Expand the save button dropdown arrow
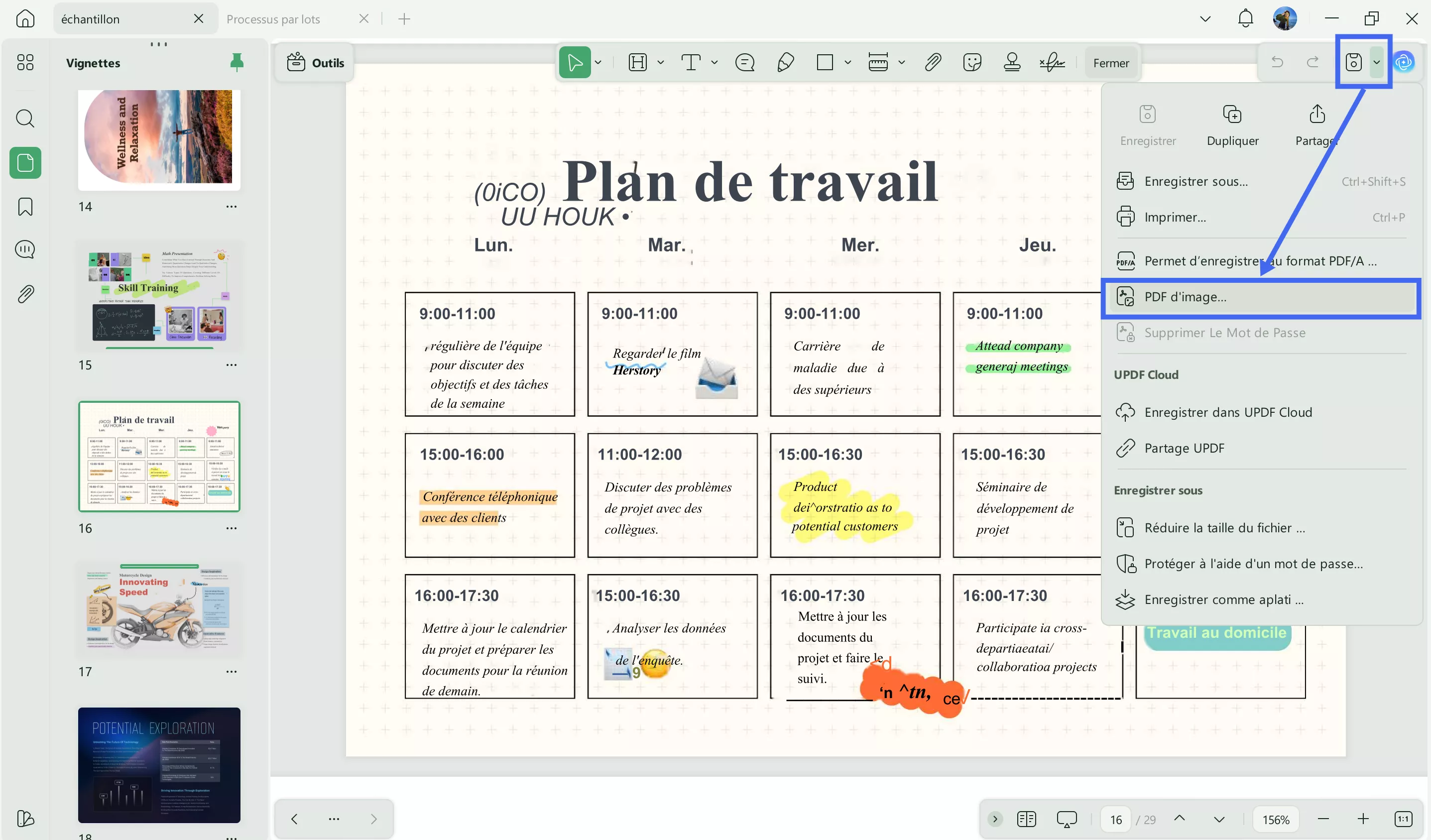The image size is (1431, 840). pyautogui.click(x=1377, y=62)
